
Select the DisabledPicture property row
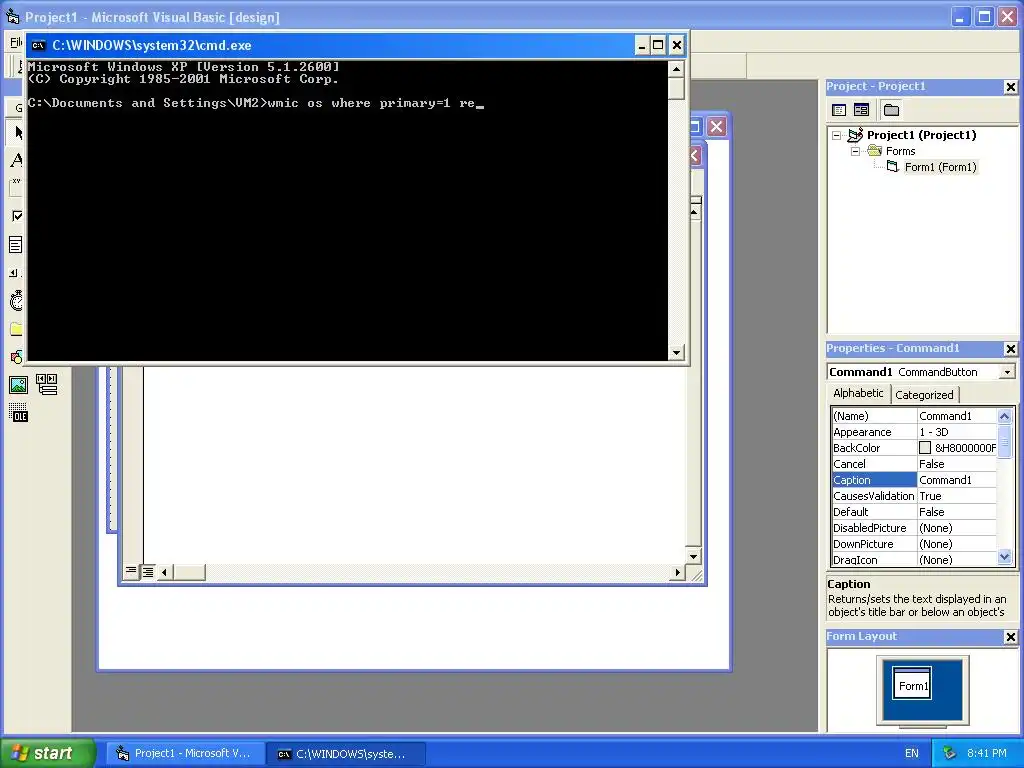click(914, 528)
